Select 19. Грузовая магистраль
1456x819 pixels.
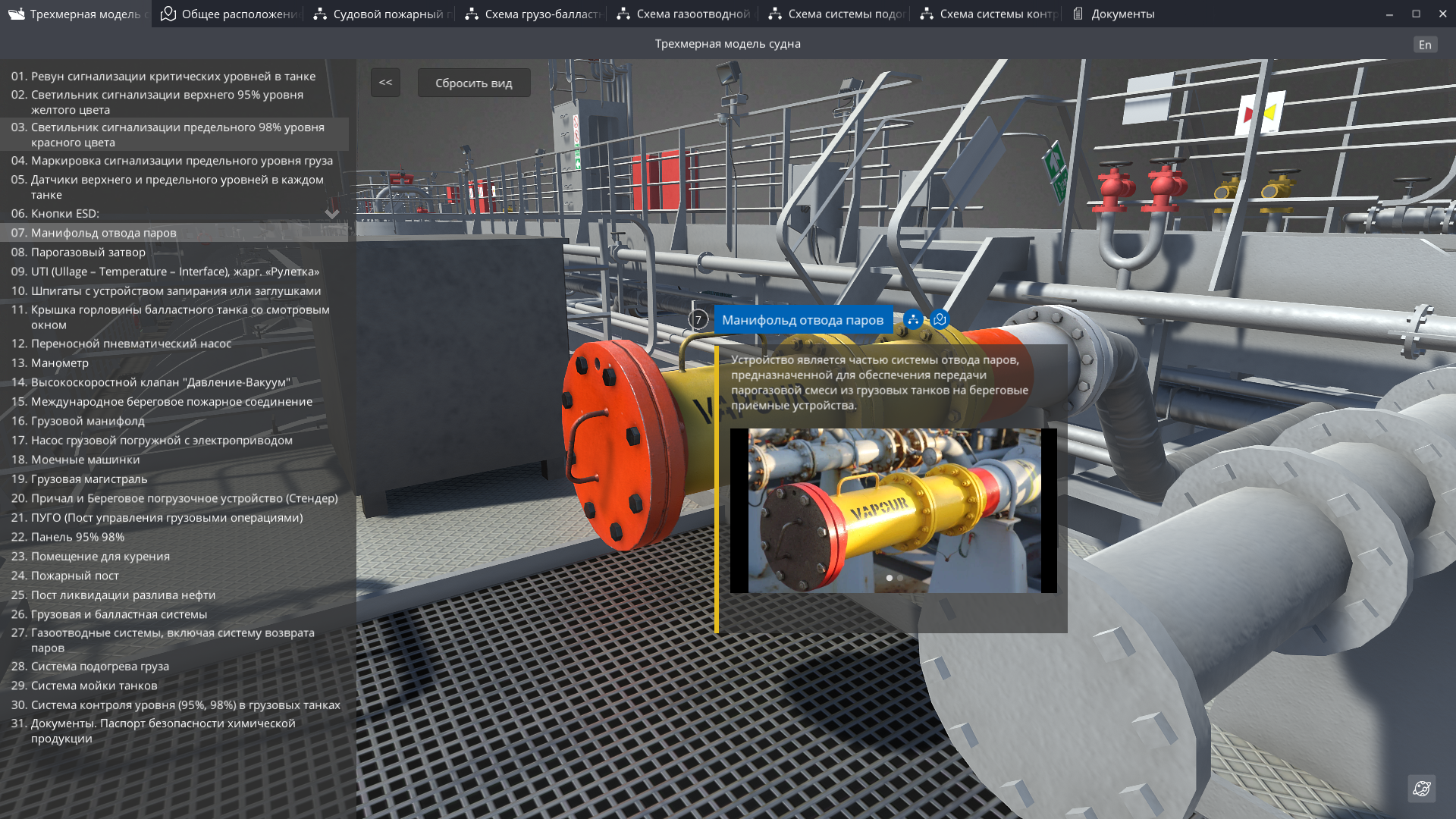pos(174,479)
